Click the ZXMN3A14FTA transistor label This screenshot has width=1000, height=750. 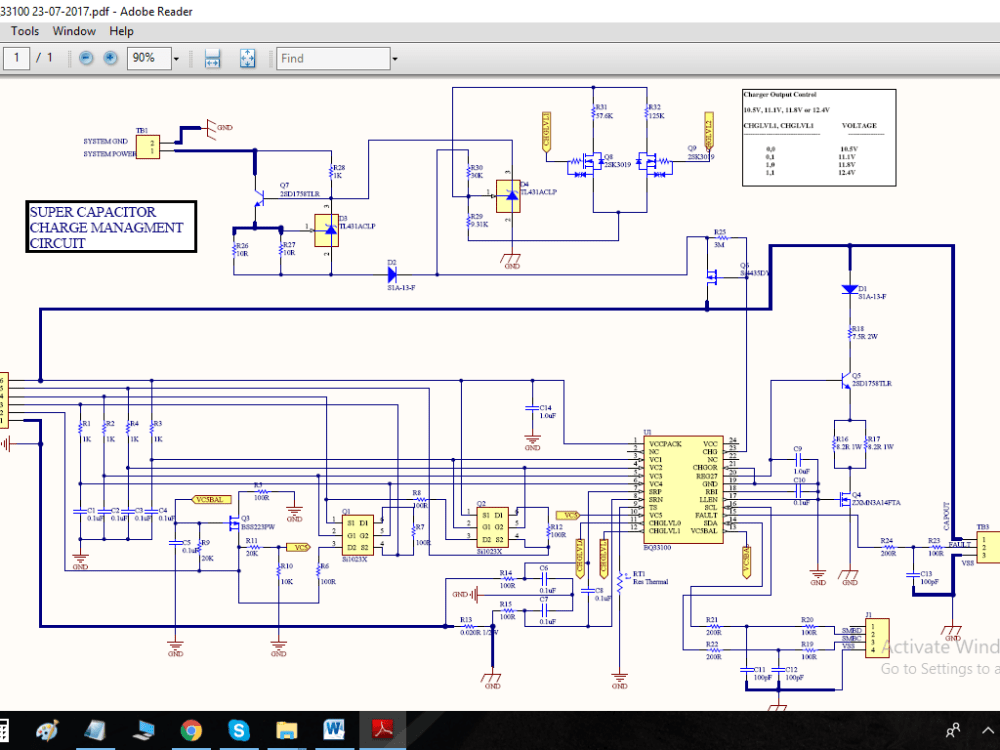tap(876, 503)
